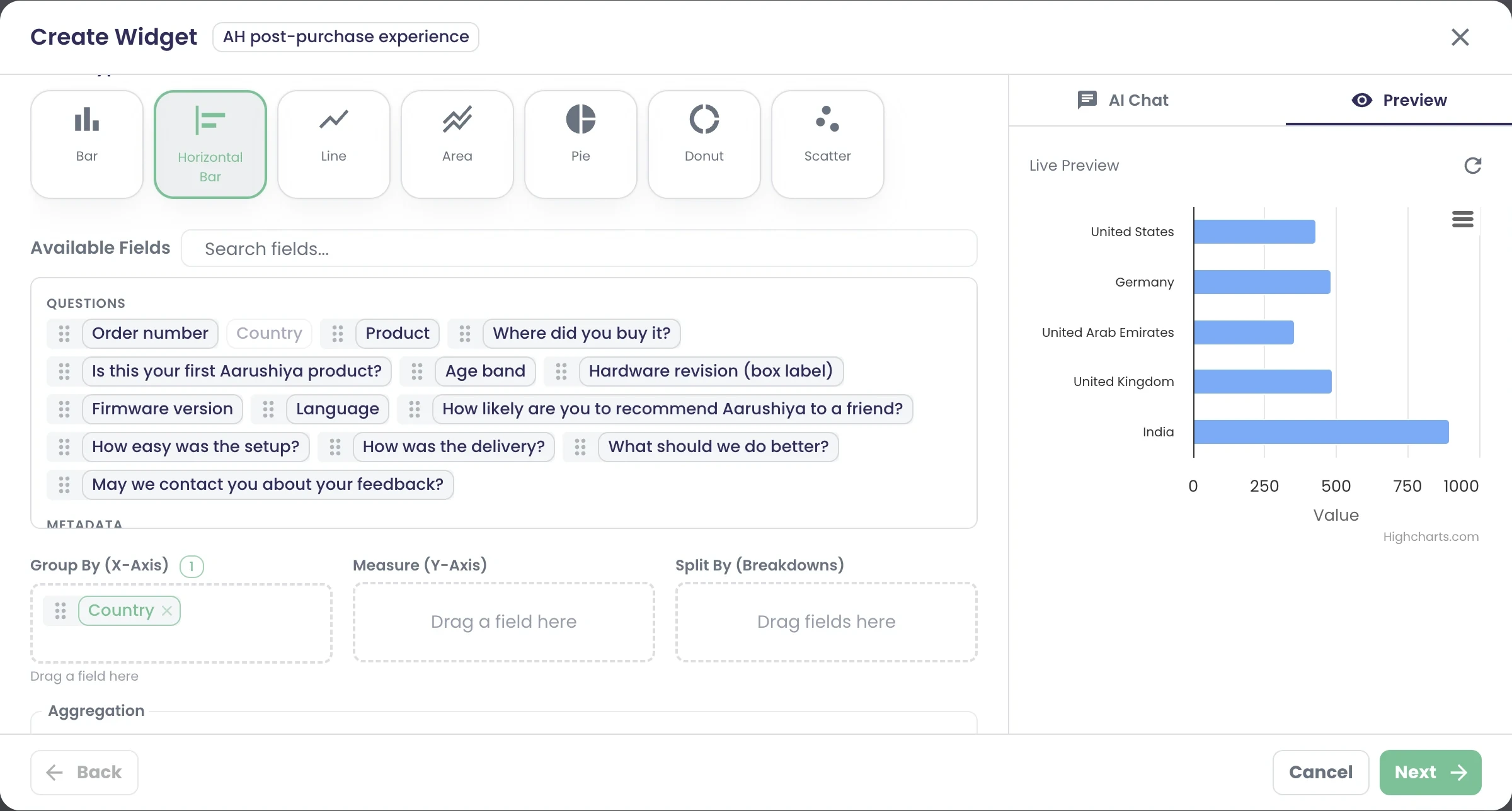Close the Create Widget dialog
The width and height of the screenshot is (1512, 811).
[1460, 37]
